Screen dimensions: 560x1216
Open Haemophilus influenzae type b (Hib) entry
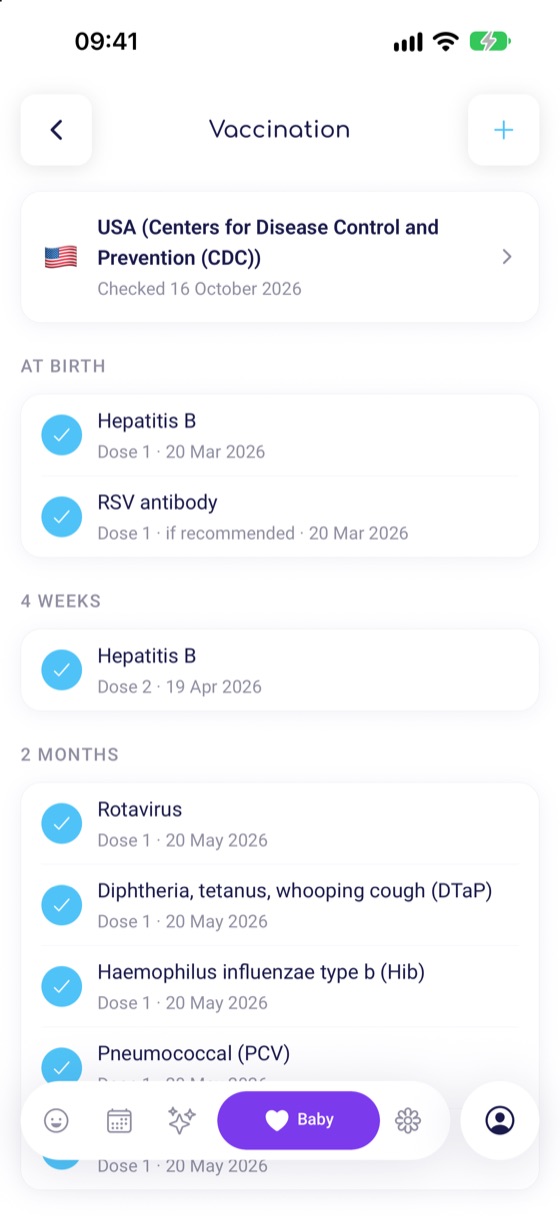[280, 986]
